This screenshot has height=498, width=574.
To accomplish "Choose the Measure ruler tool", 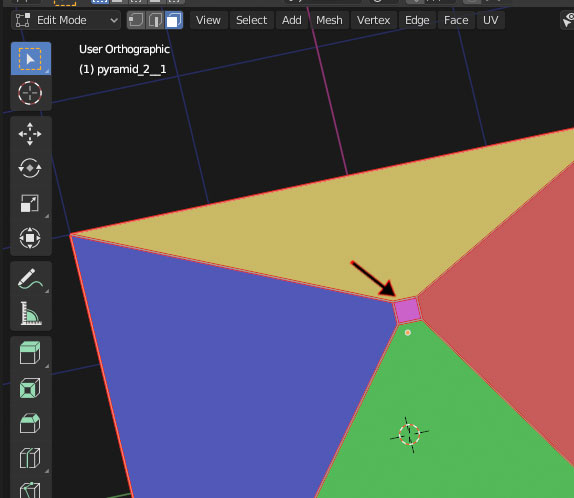I will (31, 313).
